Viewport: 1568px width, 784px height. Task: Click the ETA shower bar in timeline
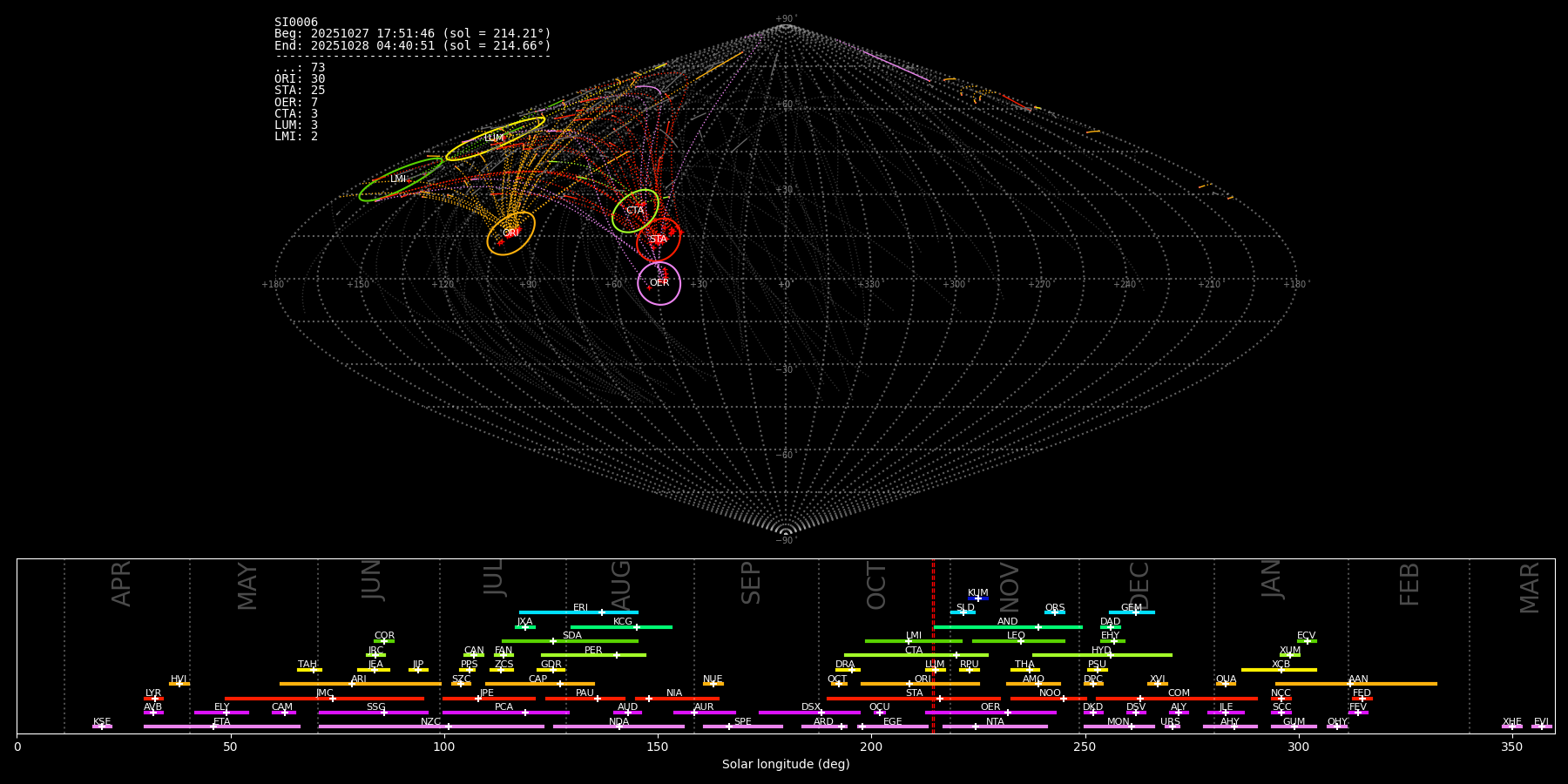click(x=221, y=727)
